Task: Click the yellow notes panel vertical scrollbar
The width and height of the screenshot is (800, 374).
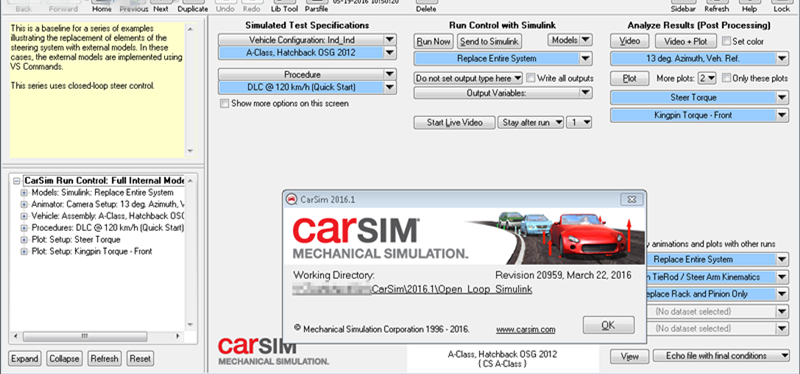Action: point(190,89)
